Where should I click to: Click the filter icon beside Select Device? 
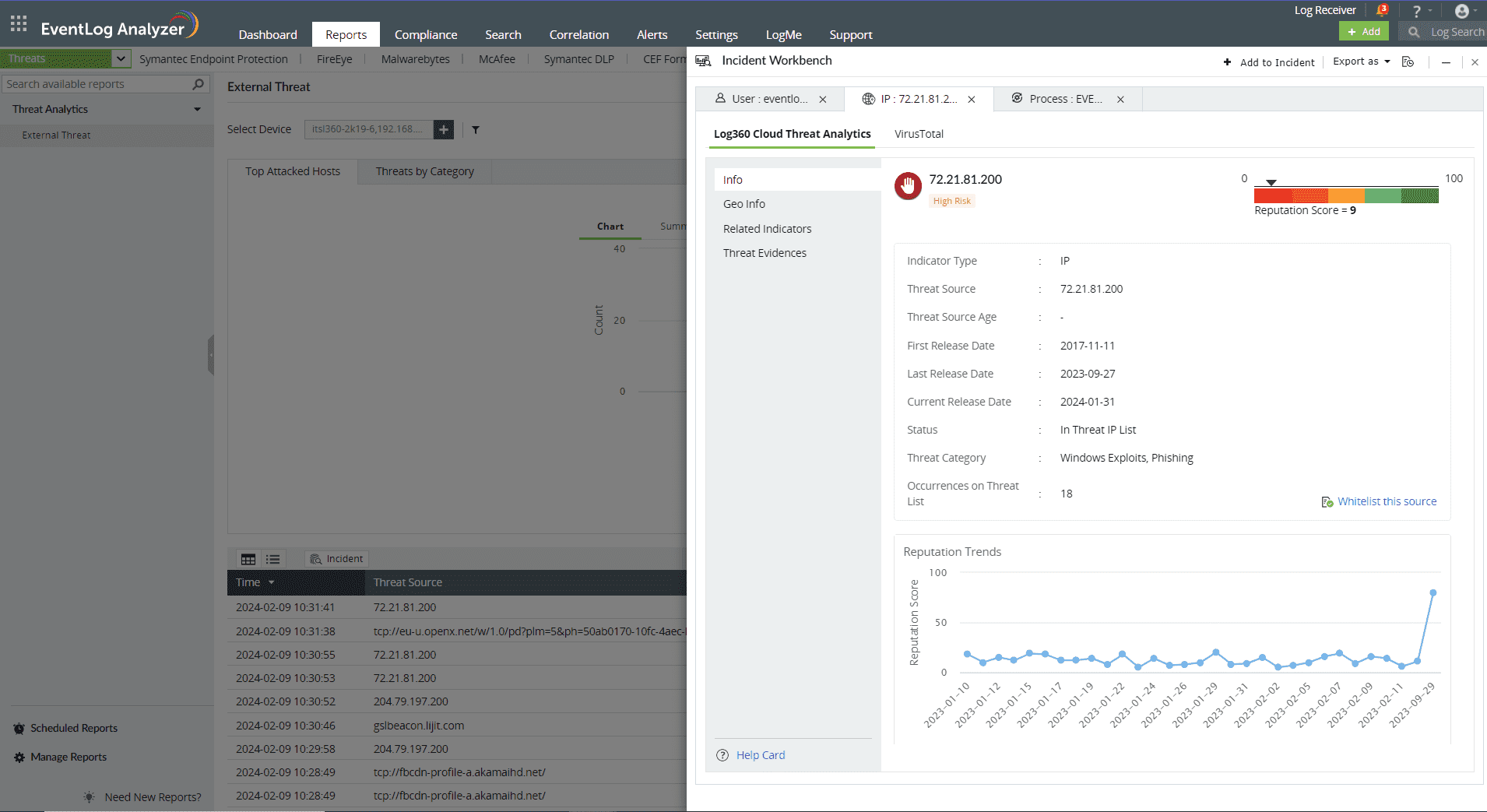476,130
